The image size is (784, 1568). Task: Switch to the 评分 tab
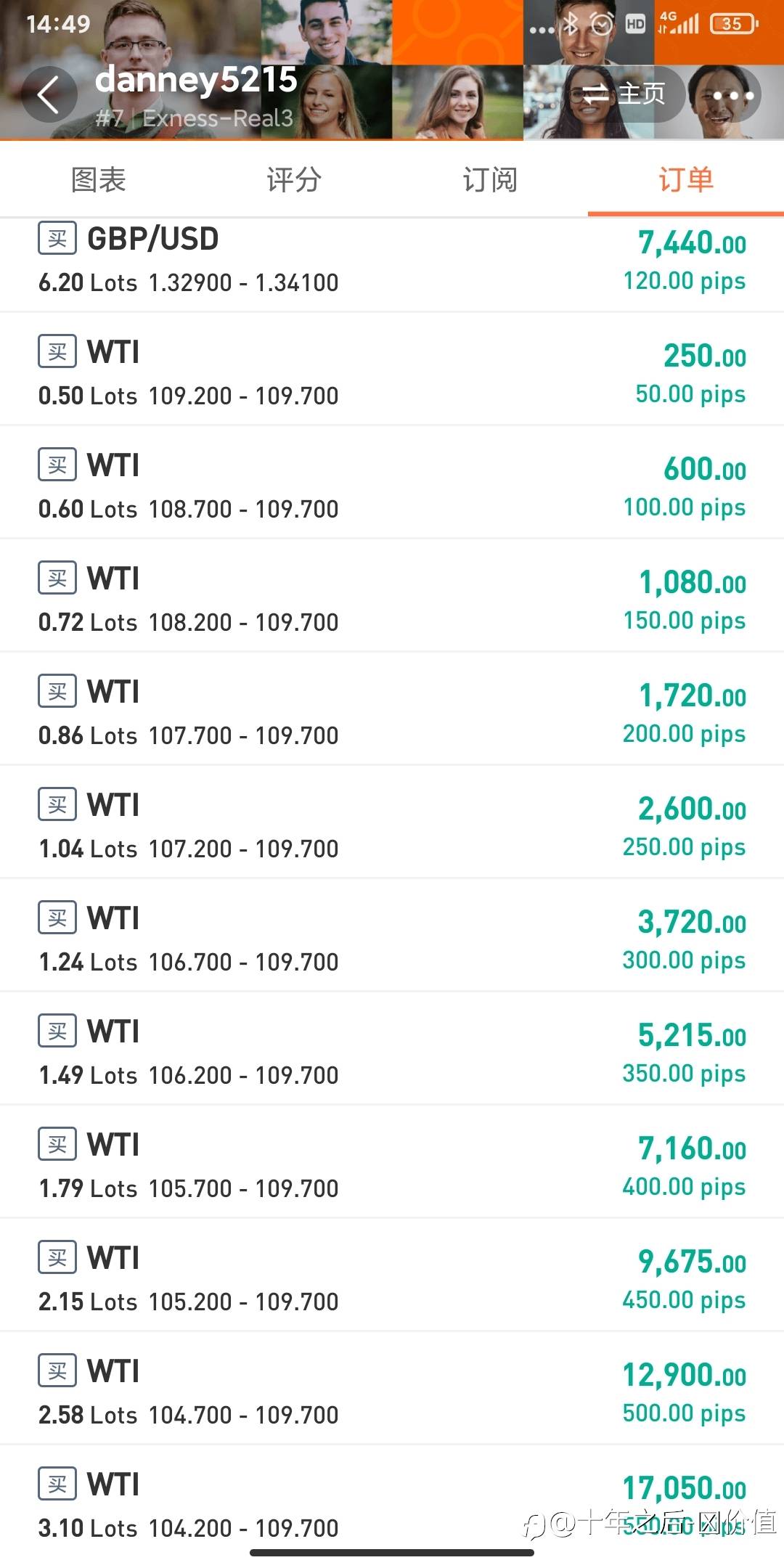pyautogui.click(x=294, y=179)
